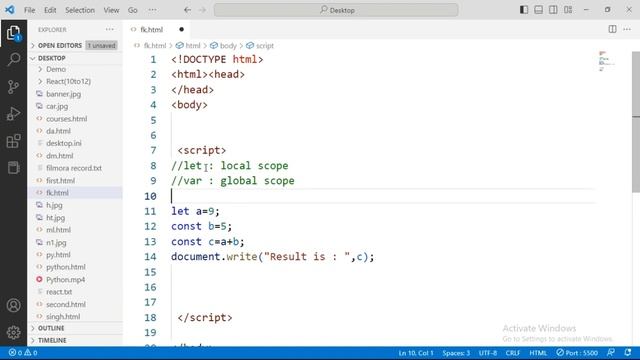Toggle the bottom panel layout icon

538,10
